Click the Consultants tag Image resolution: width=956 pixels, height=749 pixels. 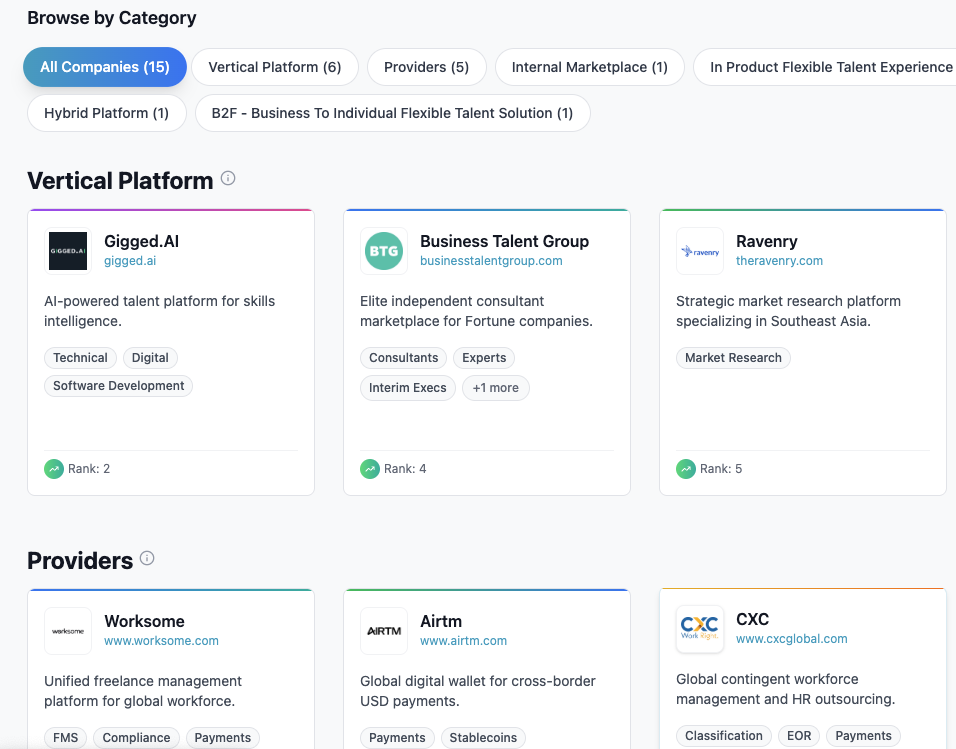[x=404, y=357]
